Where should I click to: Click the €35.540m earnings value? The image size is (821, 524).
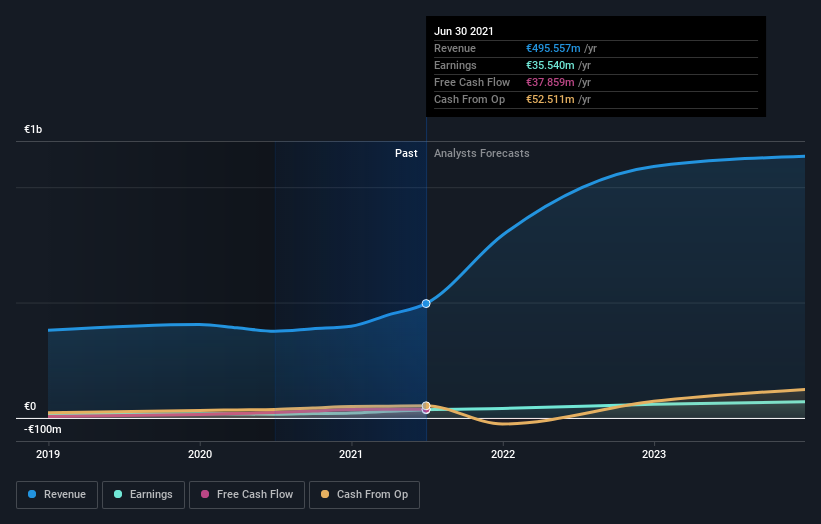(550, 65)
